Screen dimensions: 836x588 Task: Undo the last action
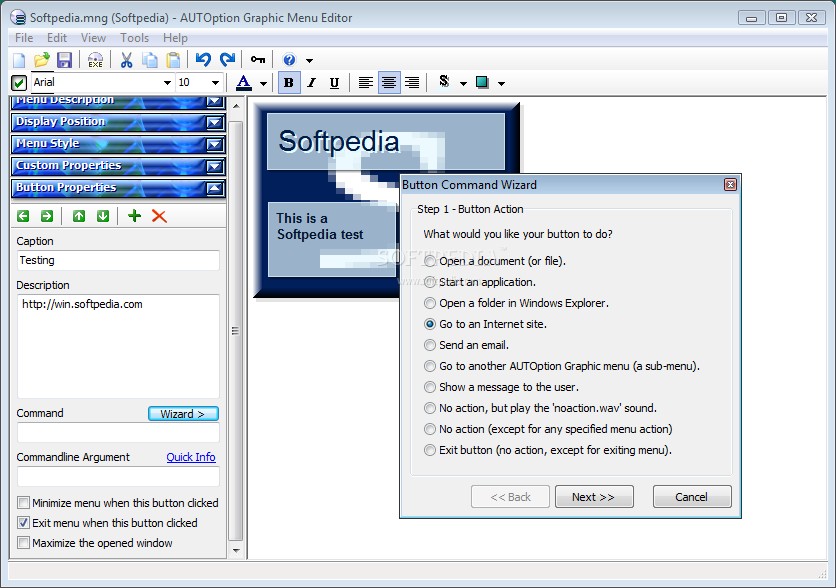(203, 60)
